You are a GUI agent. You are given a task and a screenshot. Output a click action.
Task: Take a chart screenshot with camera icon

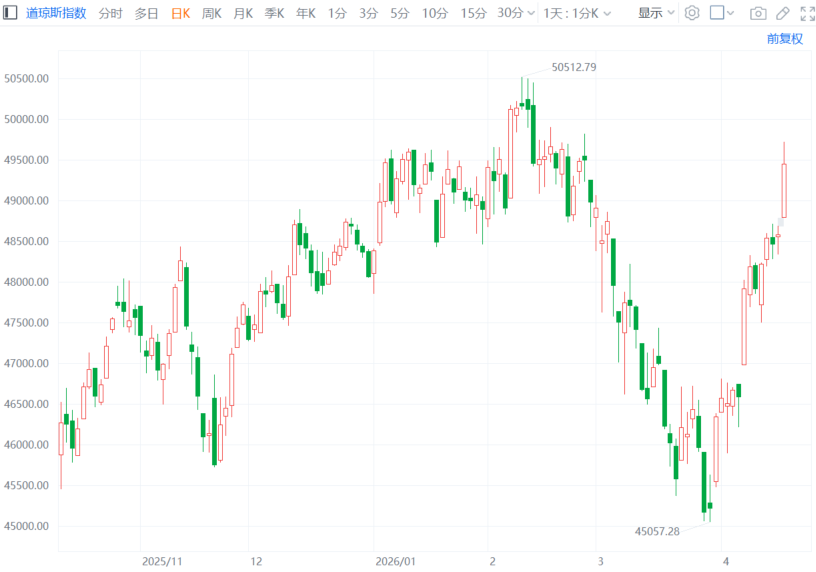click(x=758, y=13)
